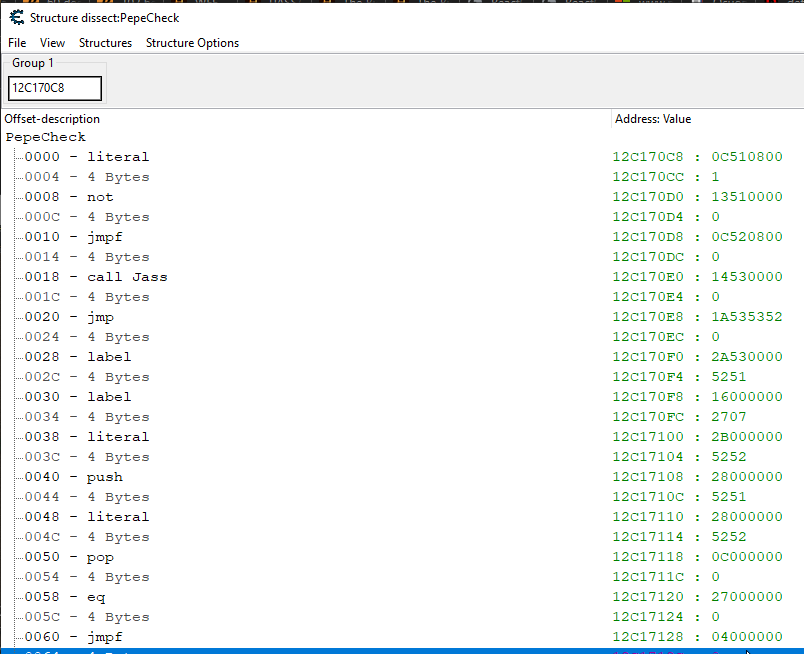The height and width of the screenshot is (654, 804).
Task: Open the View menu
Action: point(52,43)
